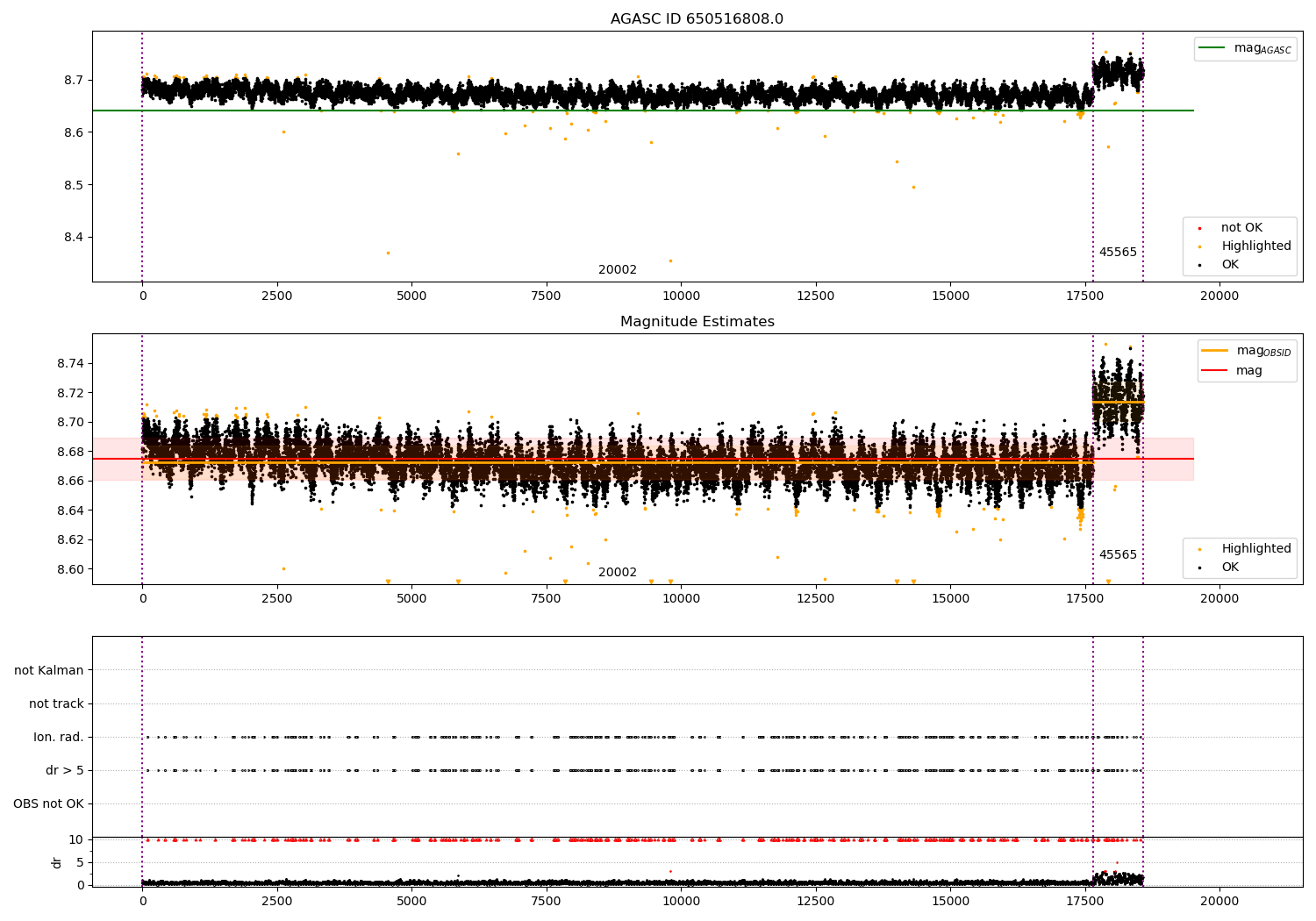This screenshot has width=1316, height=921.
Task: Select the "dr > 5" row label
Action: pyautogui.click(x=65, y=771)
